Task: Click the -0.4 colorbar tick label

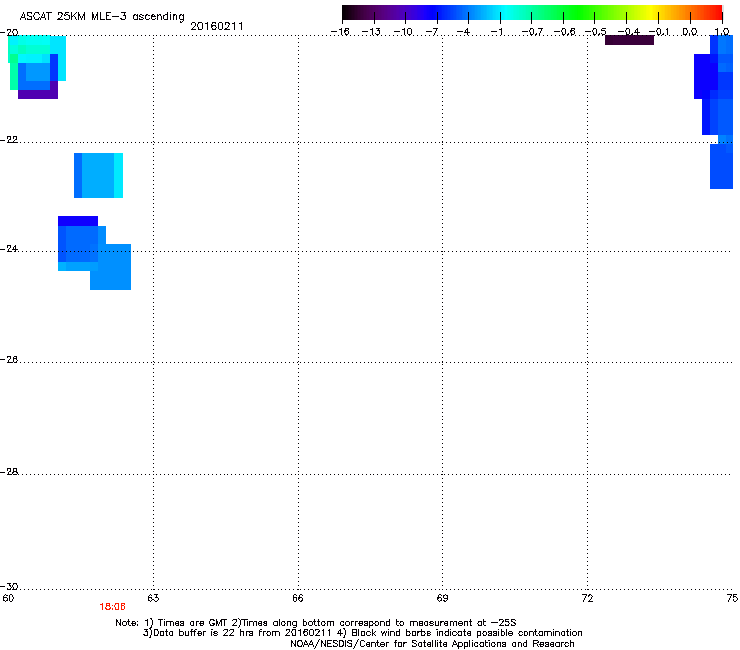Action: [629, 32]
